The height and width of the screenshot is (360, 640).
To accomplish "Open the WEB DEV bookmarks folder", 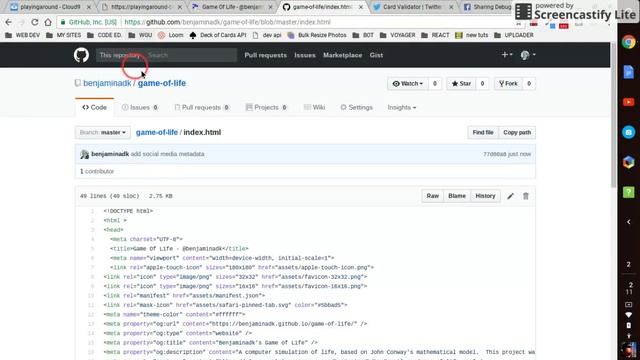I will pyautogui.click(x=23, y=36).
